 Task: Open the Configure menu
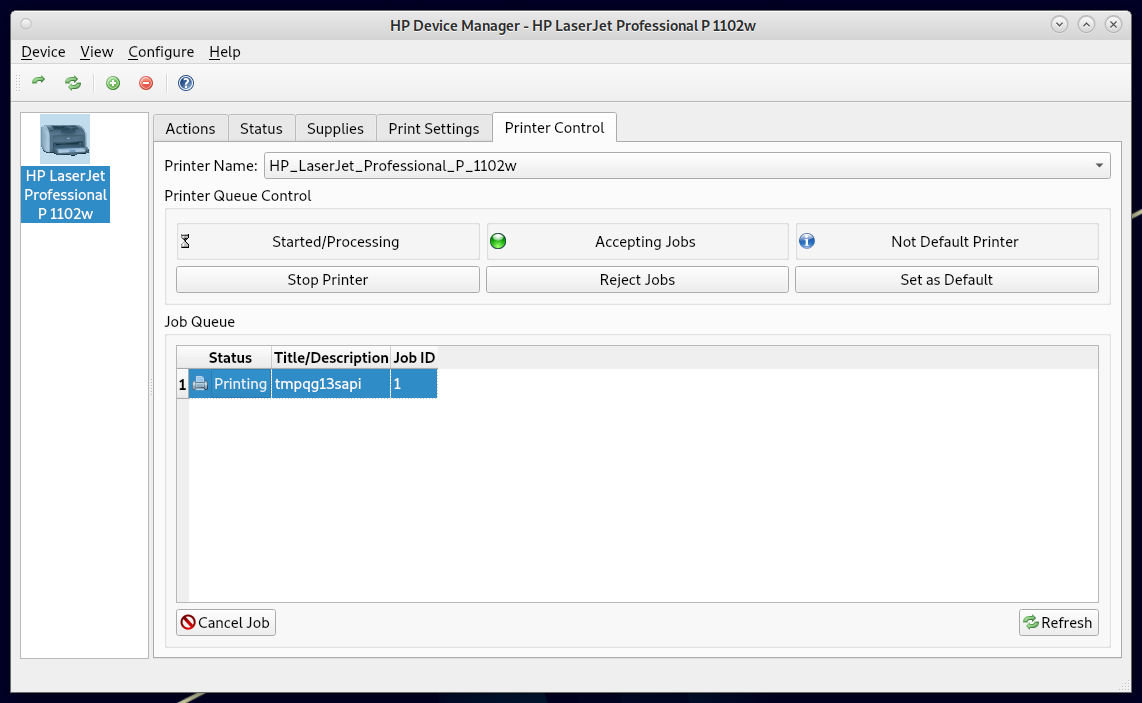coord(161,52)
